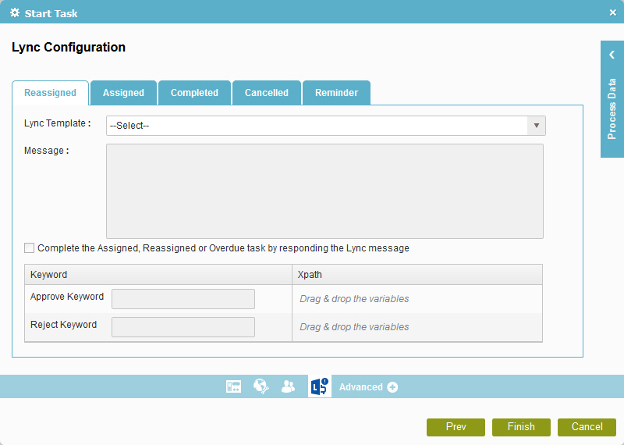Click the Approve Keyword input field
The image size is (624, 445).
(183, 299)
